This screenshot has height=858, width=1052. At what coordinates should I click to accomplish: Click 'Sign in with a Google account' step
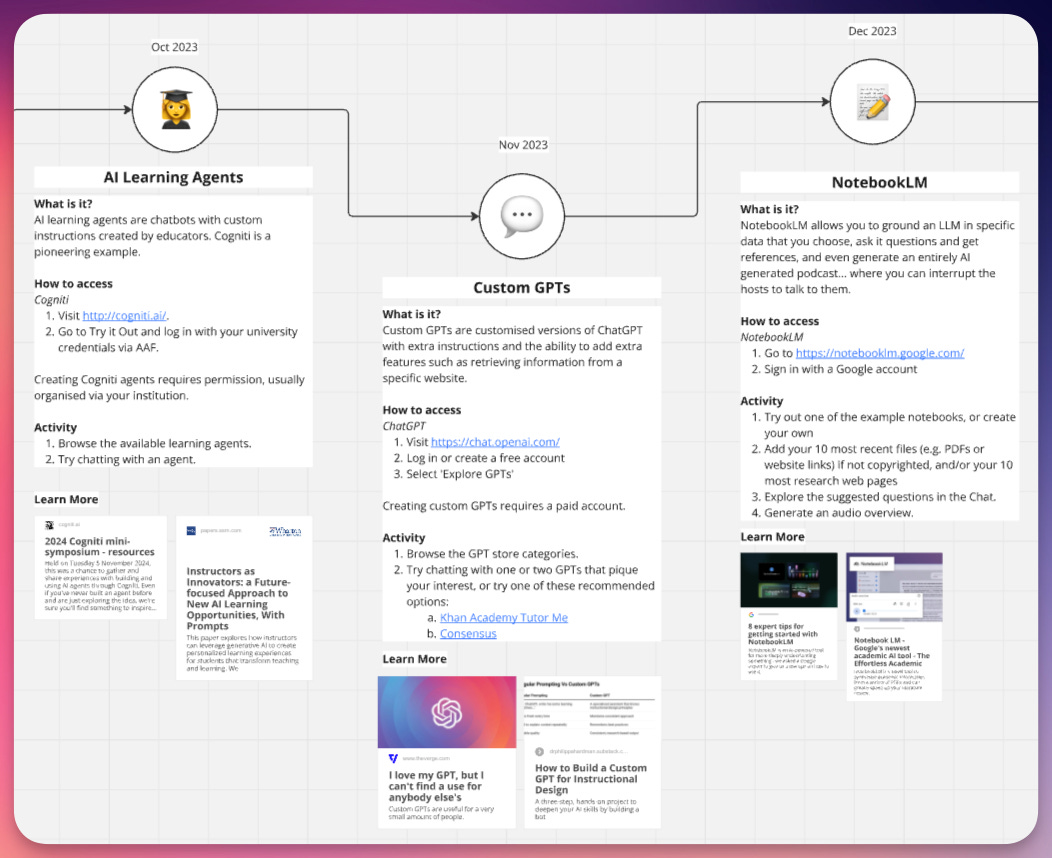(840, 369)
